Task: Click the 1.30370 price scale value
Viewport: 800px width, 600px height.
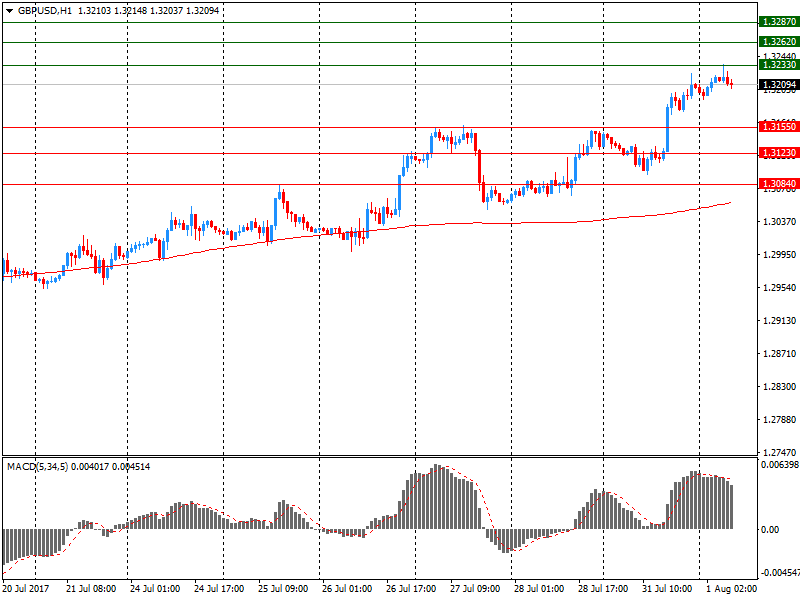Action: (x=779, y=221)
